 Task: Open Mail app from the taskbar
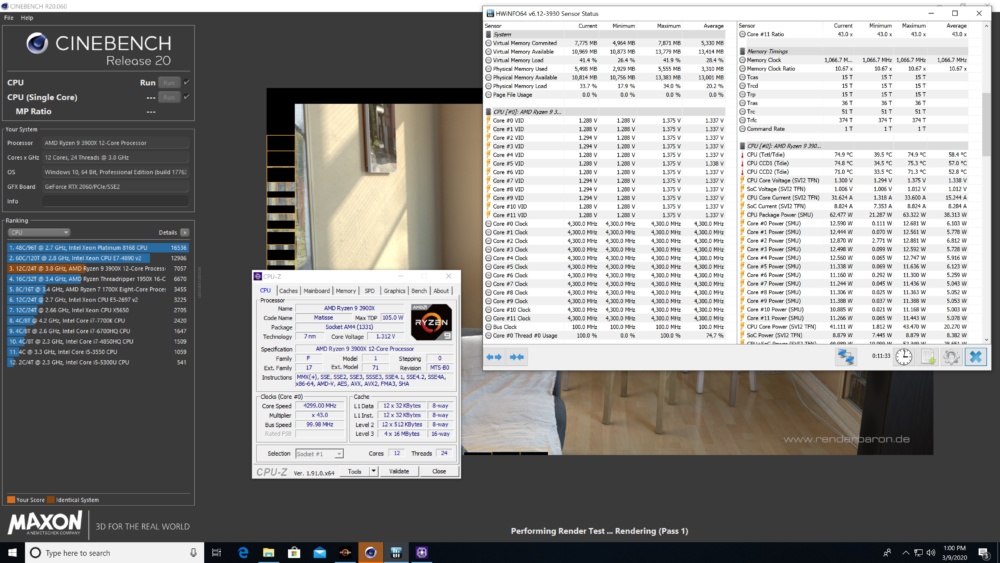320,553
